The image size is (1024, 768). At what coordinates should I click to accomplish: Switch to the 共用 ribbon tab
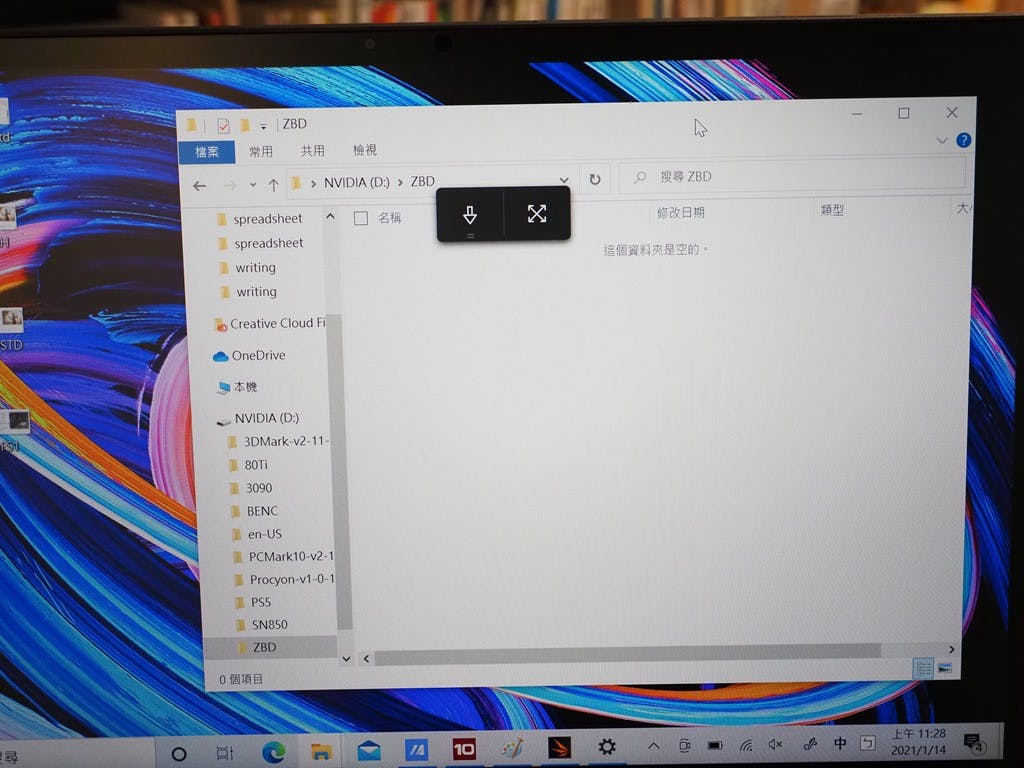coord(313,151)
